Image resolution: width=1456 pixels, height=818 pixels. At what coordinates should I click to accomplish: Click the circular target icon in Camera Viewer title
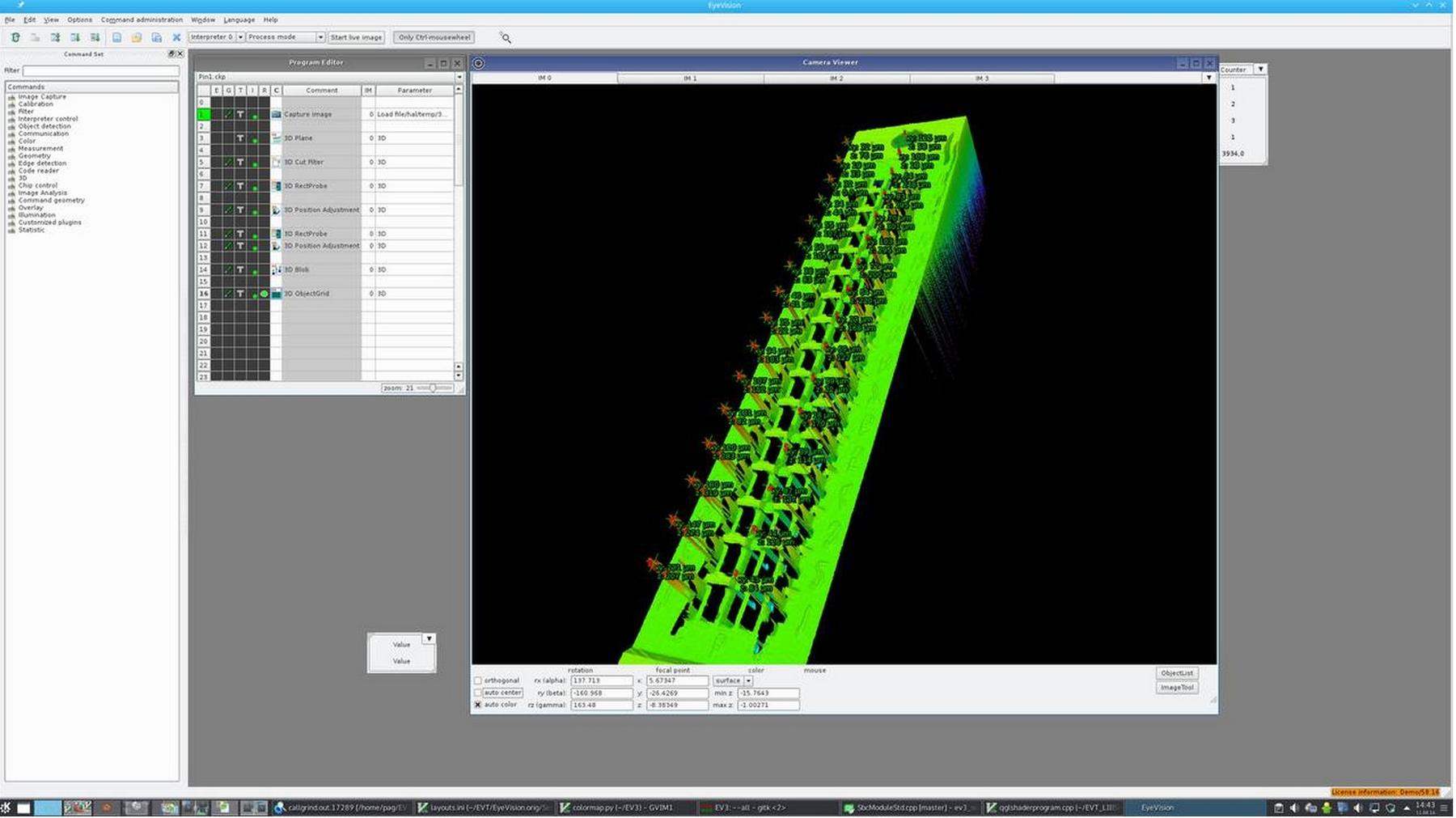click(479, 63)
